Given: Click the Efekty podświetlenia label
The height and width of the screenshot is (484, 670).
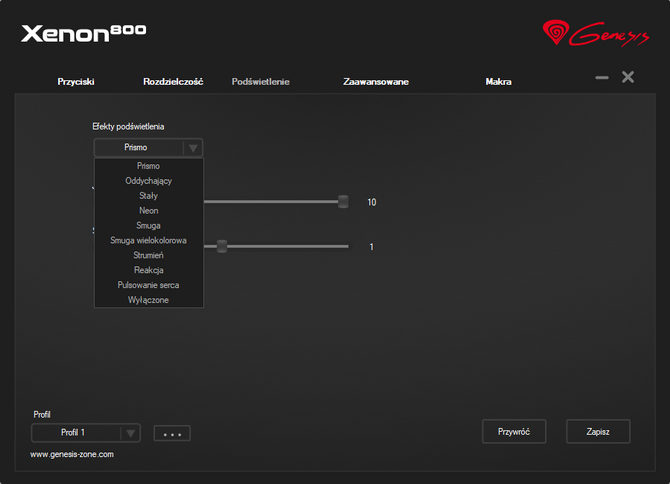Looking at the screenshot, I should 128,126.
